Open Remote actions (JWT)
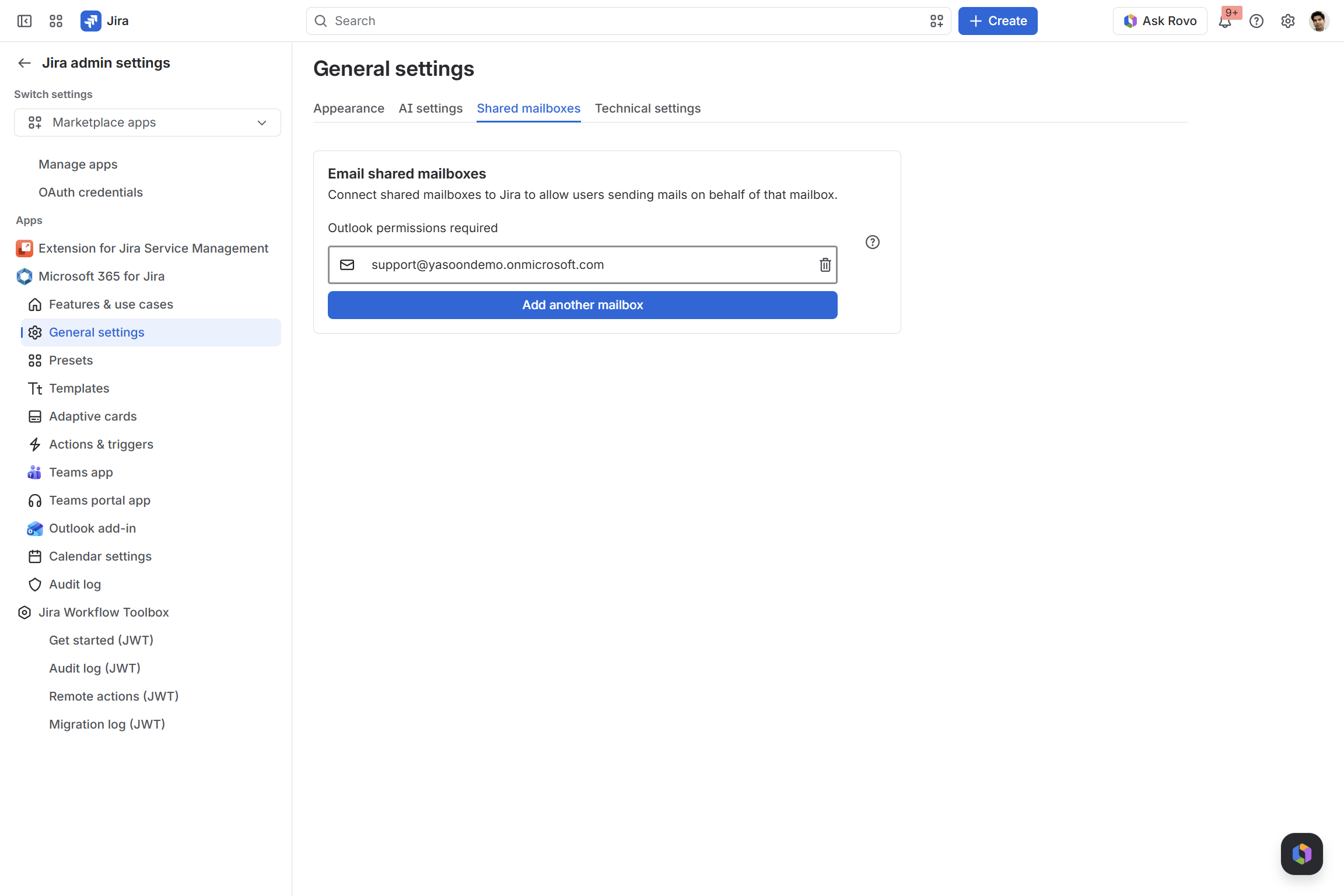Screen dimensions: 1344x896 point(114,696)
